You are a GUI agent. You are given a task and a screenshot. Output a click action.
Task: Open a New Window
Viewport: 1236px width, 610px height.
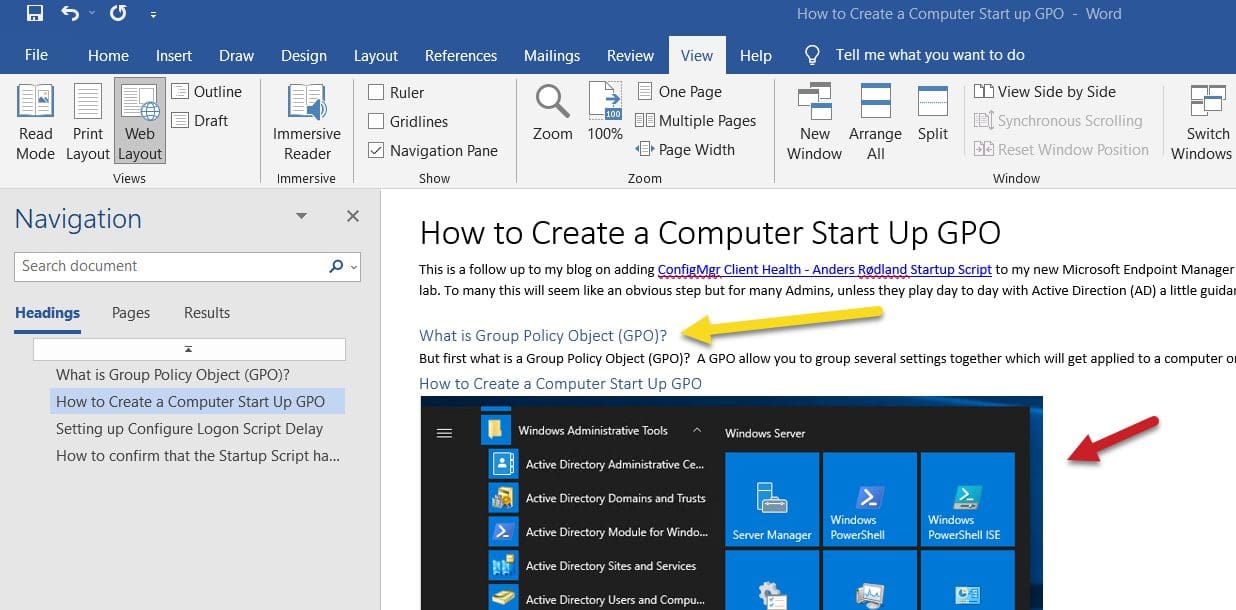point(814,122)
